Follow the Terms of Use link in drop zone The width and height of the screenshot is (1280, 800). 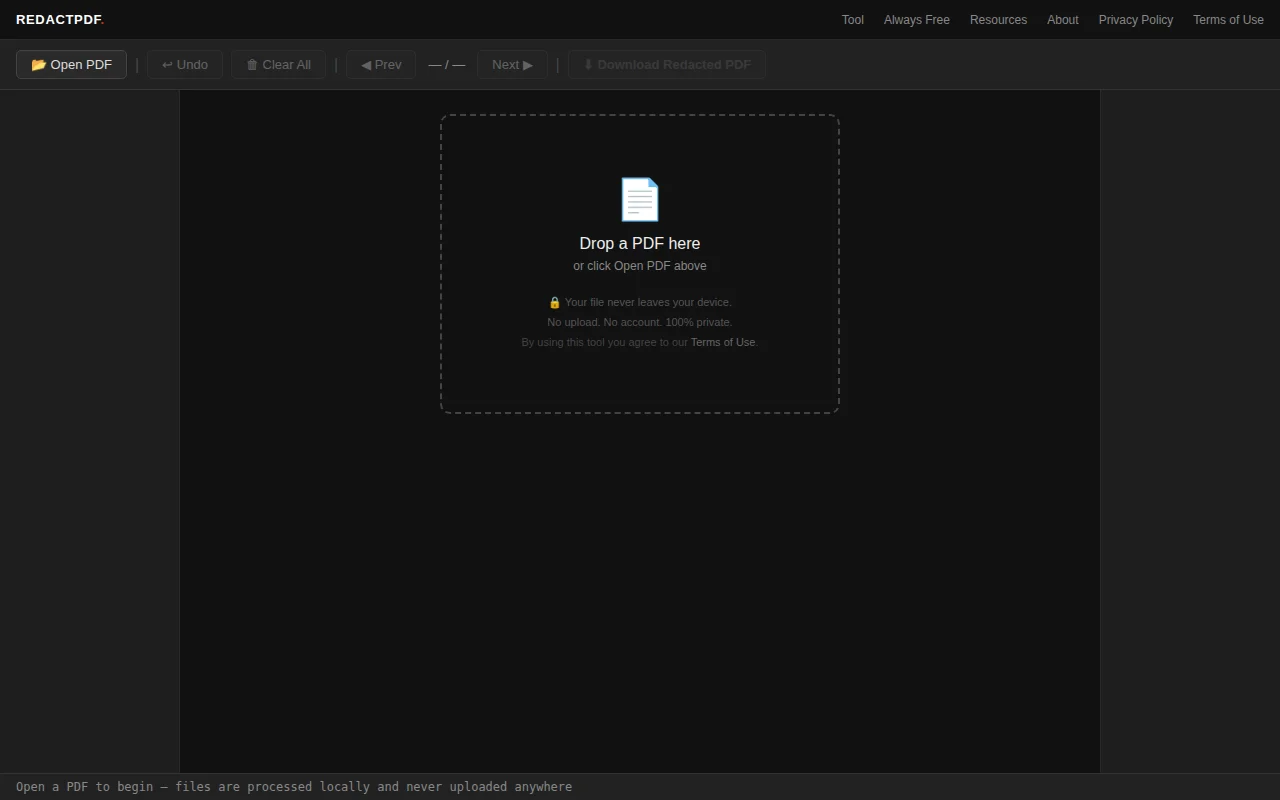tap(723, 342)
